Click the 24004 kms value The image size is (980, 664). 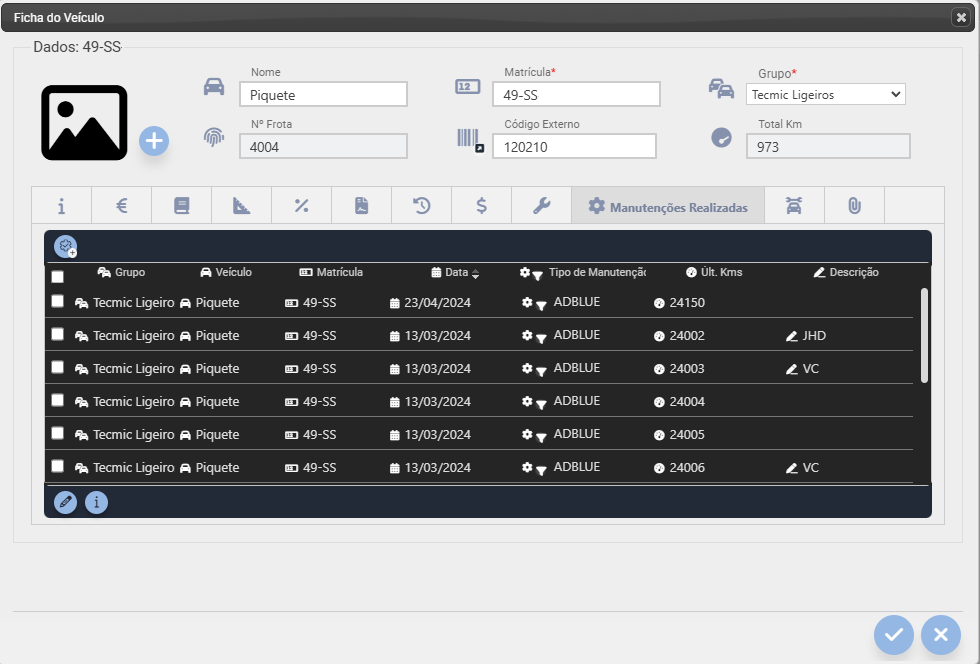coord(687,401)
